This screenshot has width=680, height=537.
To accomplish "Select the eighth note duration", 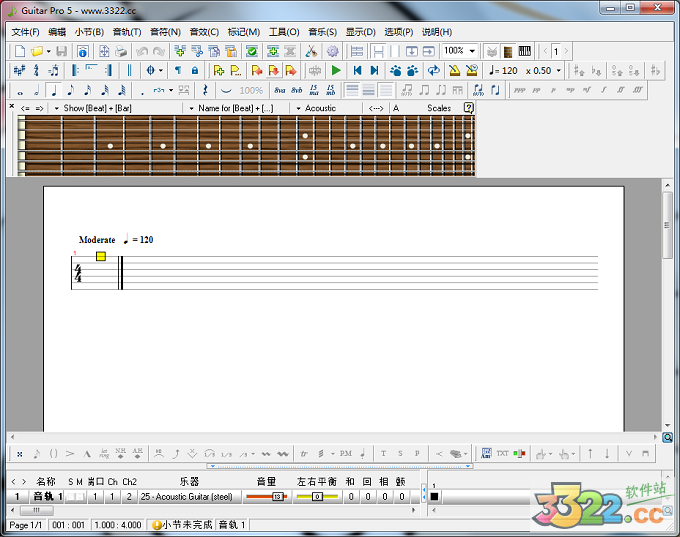I will [71, 90].
